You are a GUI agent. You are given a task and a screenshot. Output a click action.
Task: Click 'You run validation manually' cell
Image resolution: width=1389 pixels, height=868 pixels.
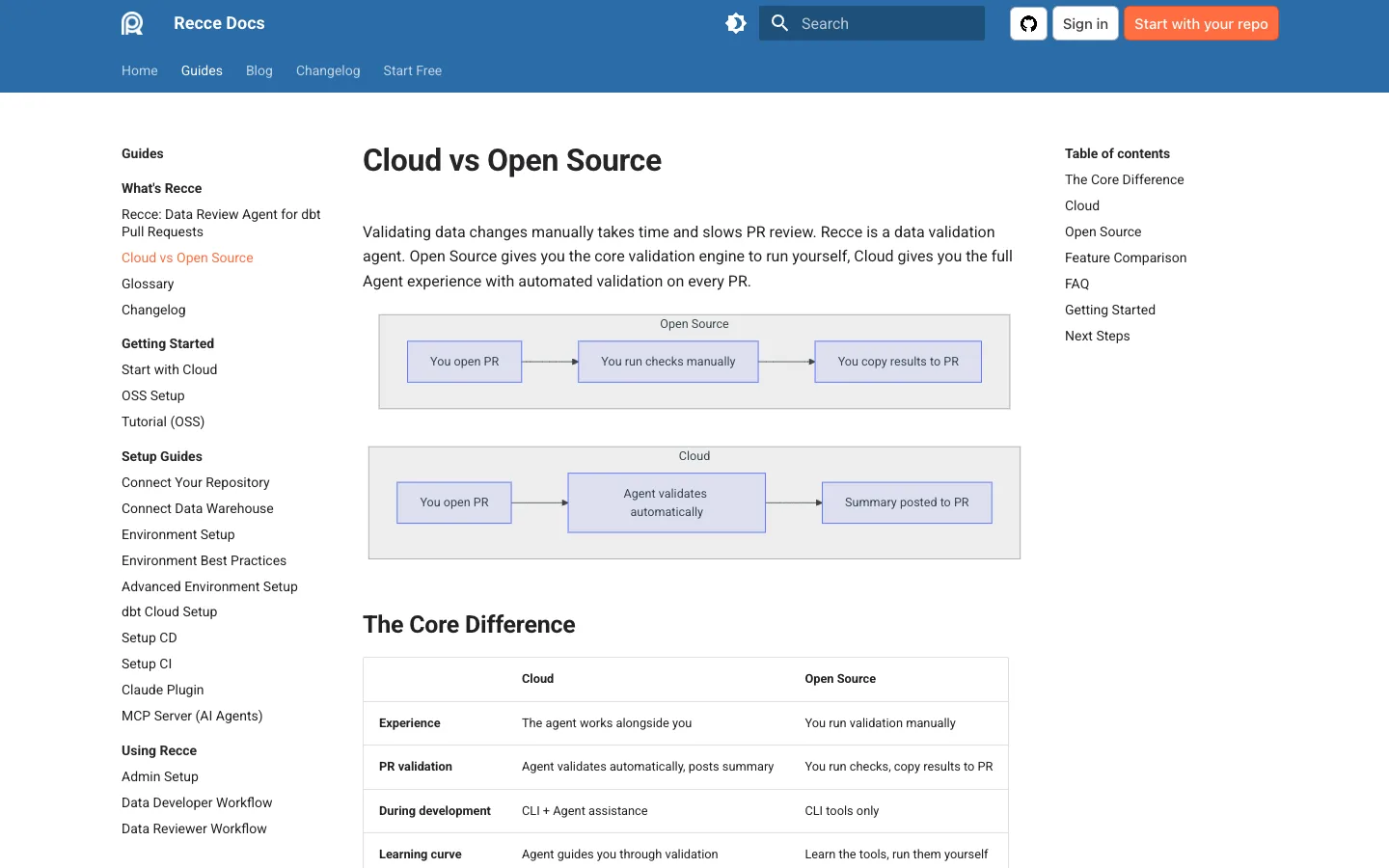pos(881,723)
